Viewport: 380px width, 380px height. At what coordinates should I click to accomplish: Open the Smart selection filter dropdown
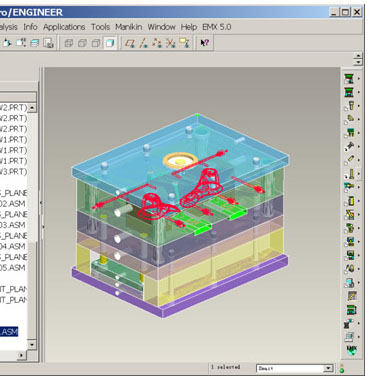coord(328,368)
